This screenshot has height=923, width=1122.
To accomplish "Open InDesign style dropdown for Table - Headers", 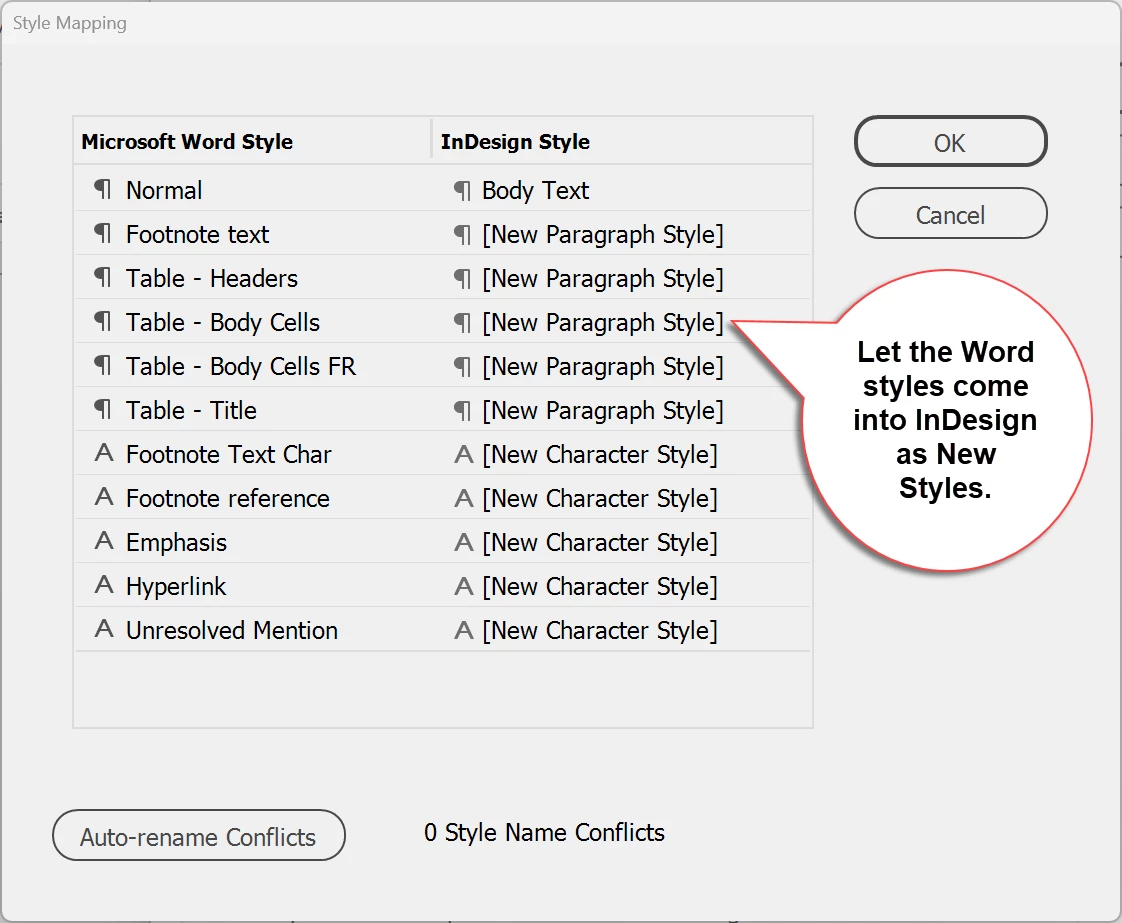I will click(x=603, y=278).
